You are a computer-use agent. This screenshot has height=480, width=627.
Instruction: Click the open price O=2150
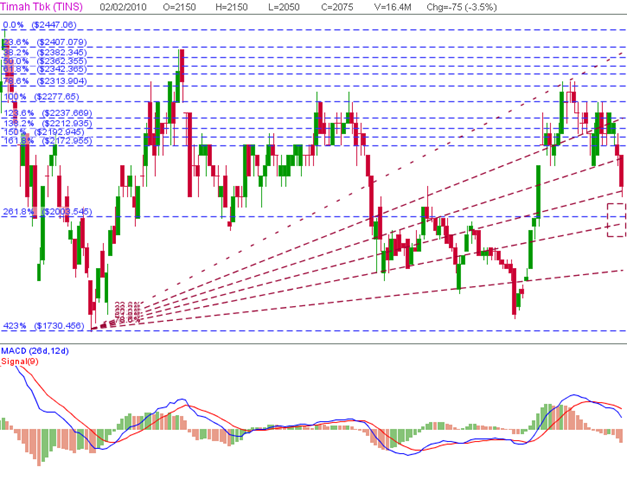click(x=180, y=7)
